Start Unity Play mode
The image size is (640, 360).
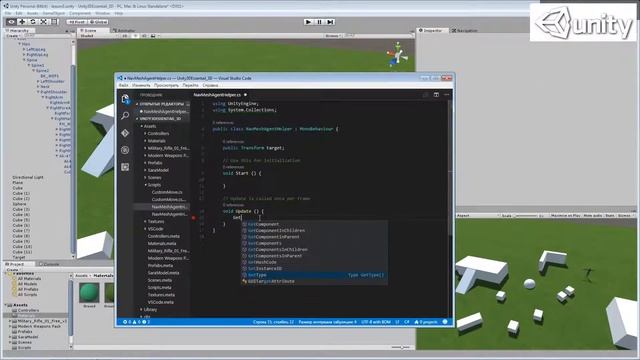(309, 22)
